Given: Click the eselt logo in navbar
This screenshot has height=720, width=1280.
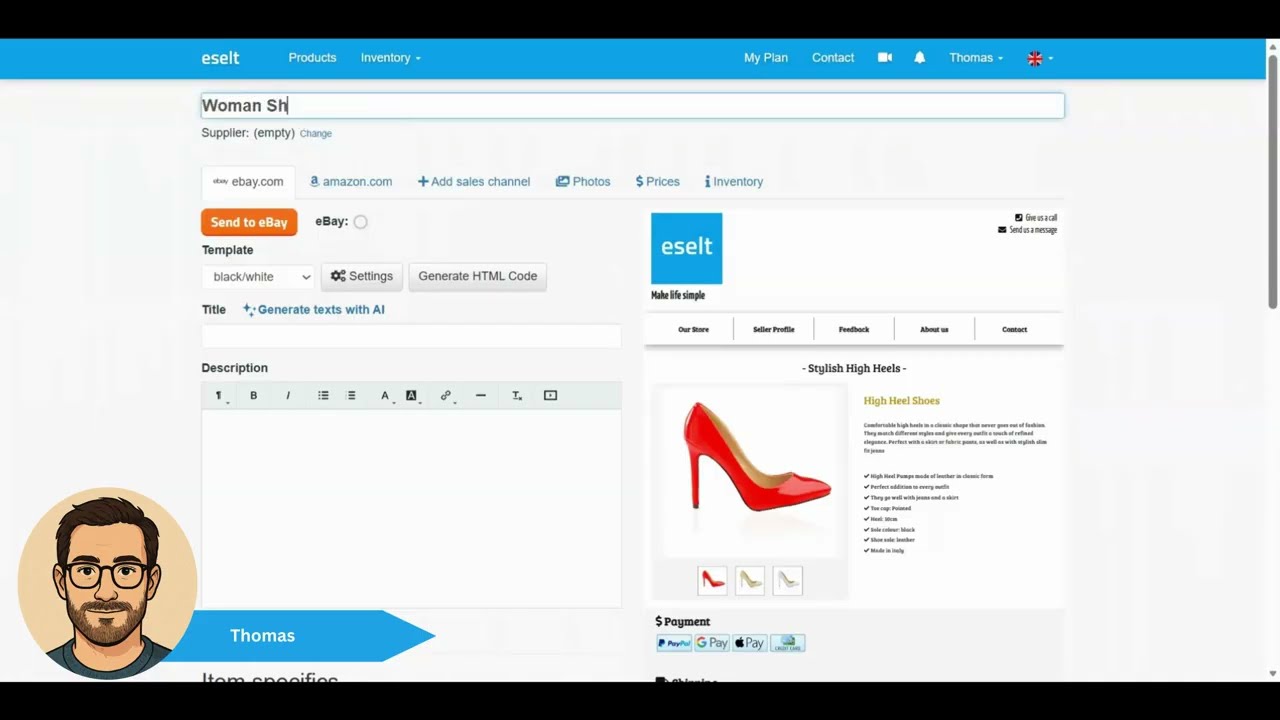Looking at the screenshot, I should [220, 58].
